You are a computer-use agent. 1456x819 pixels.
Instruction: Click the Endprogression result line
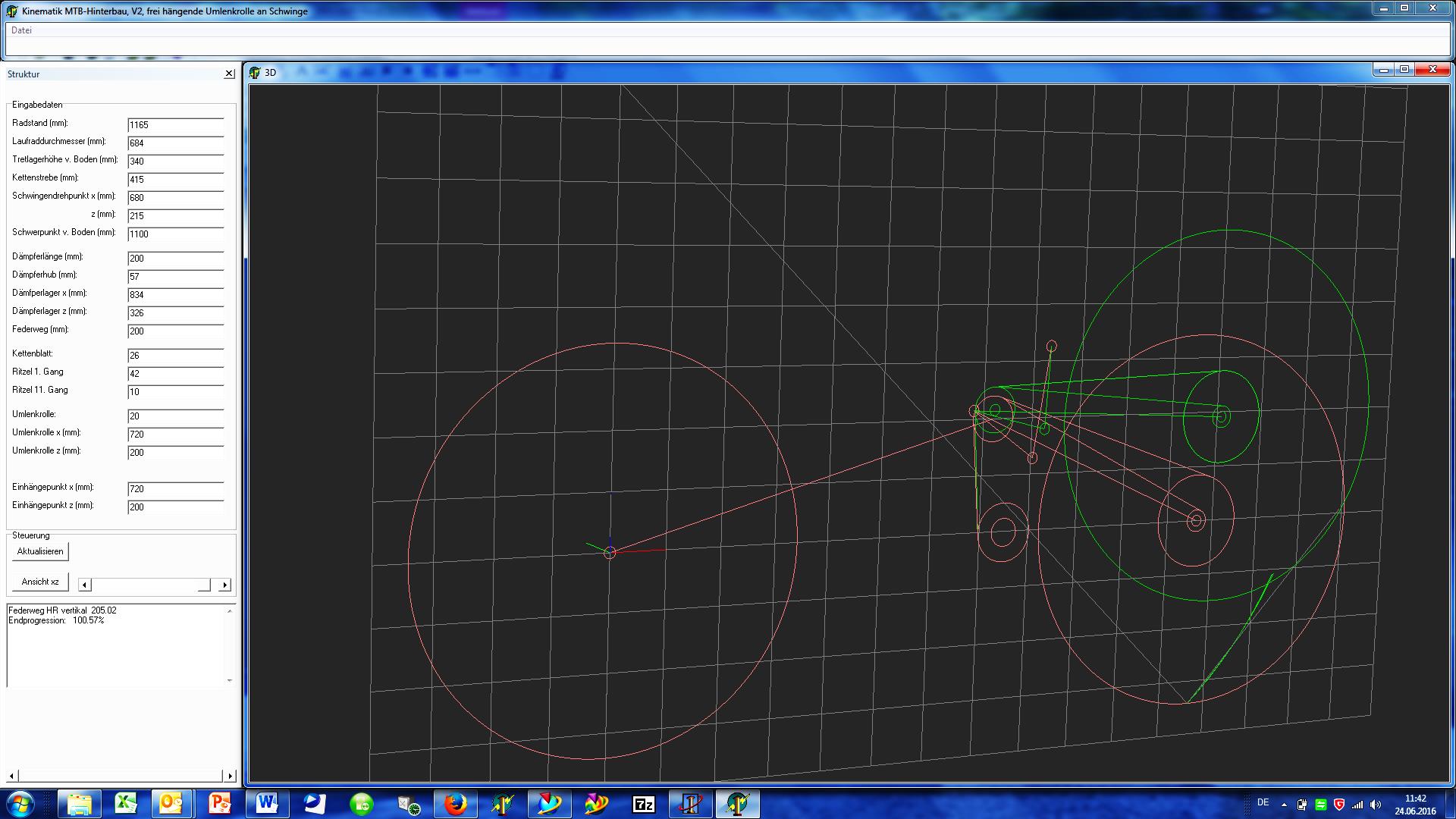[x=56, y=620]
